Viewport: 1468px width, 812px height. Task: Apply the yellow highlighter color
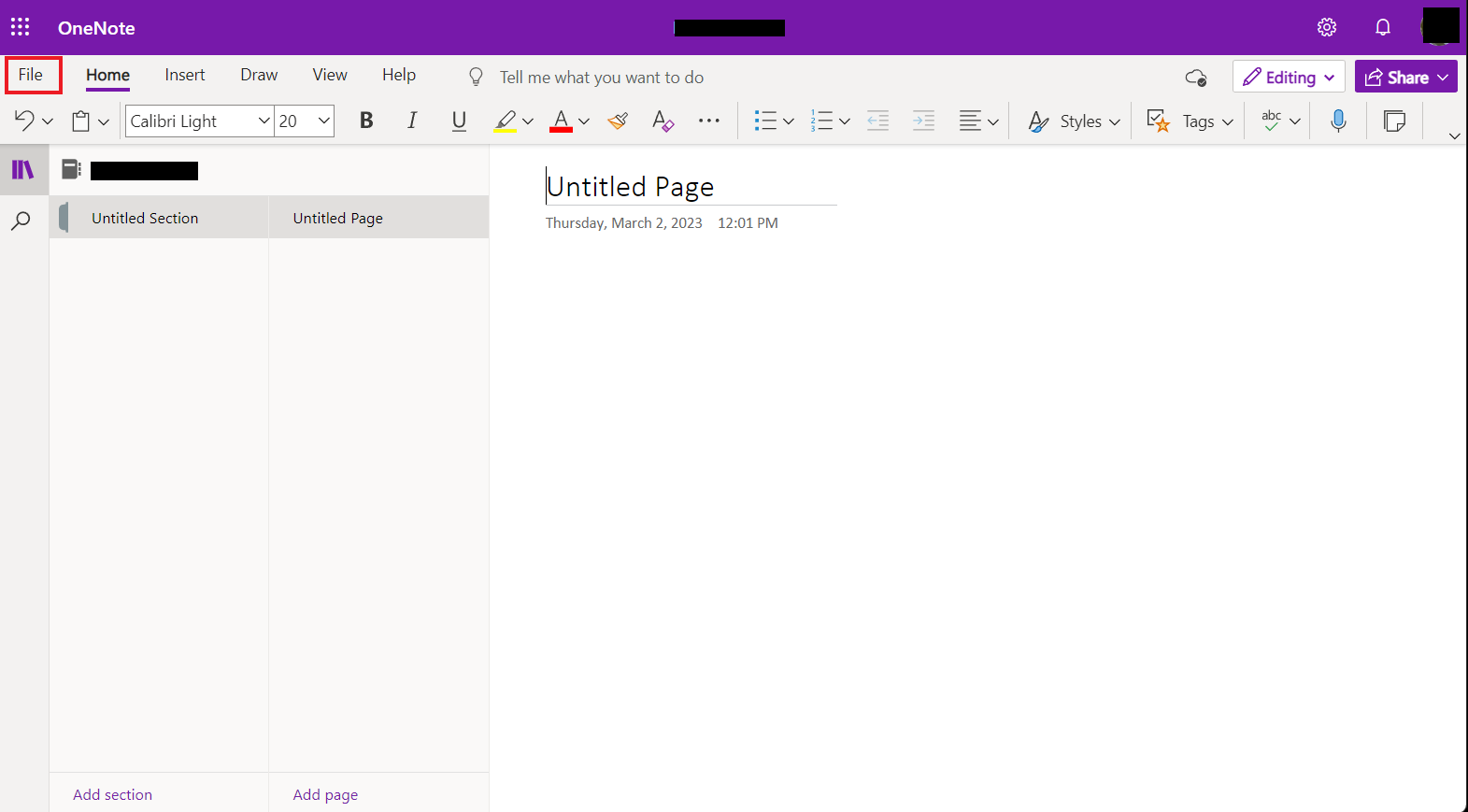[x=506, y=121]
